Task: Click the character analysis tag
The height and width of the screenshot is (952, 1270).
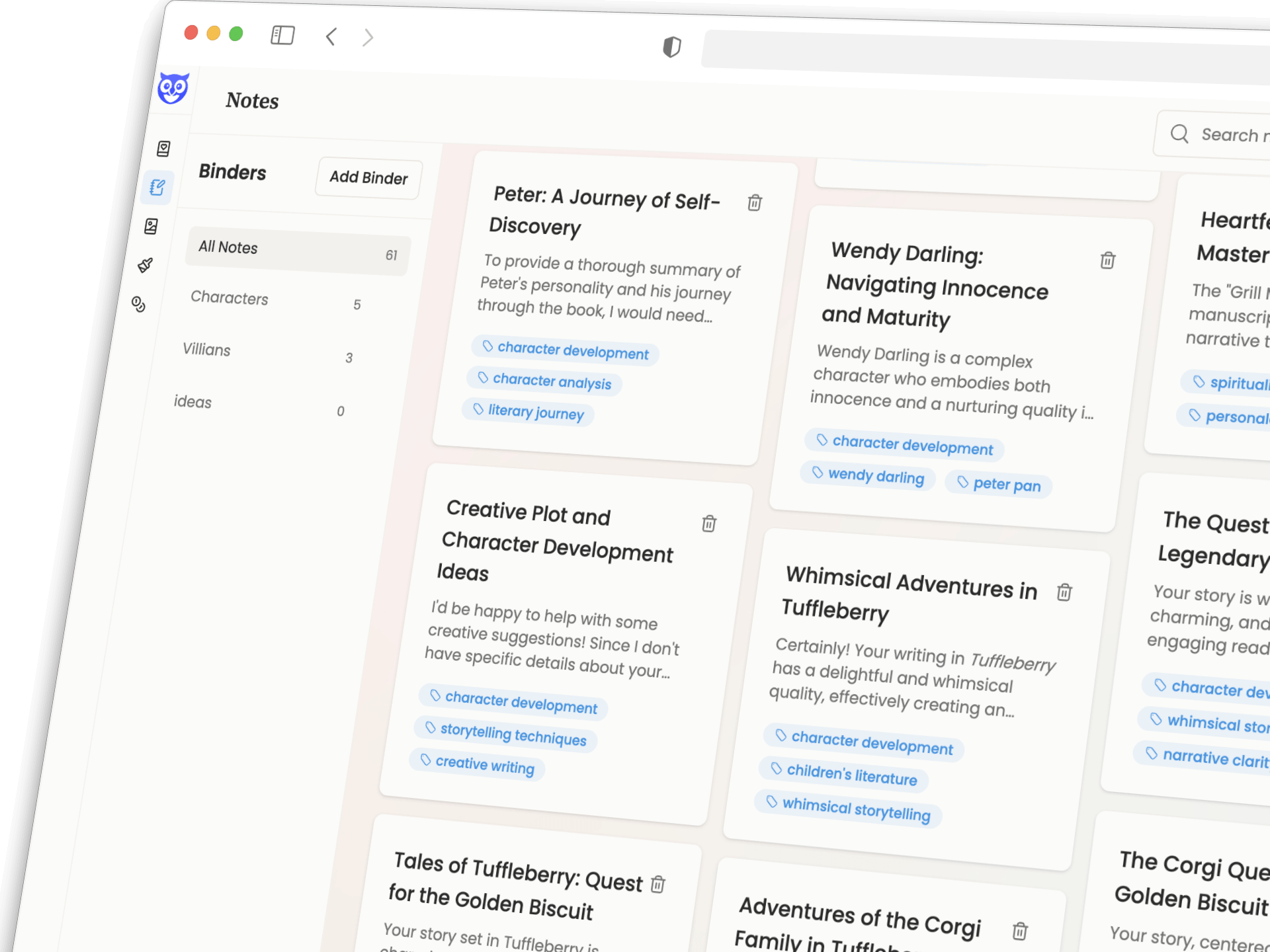Action: coord(544,381)
